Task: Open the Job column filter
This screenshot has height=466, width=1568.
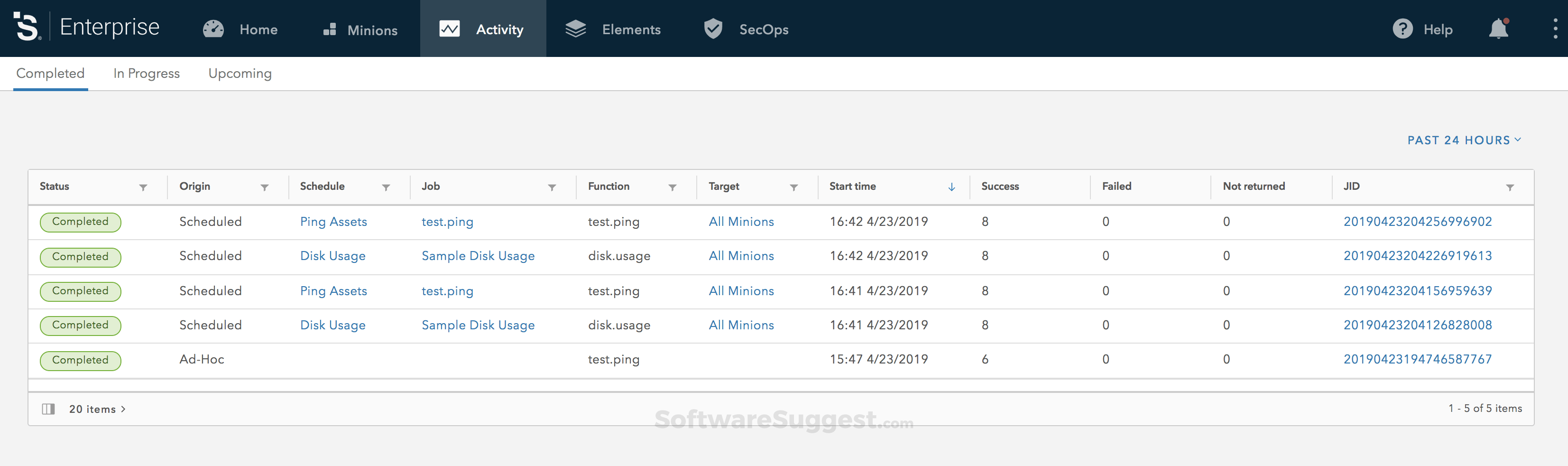Action: click(x=552, y=187)
